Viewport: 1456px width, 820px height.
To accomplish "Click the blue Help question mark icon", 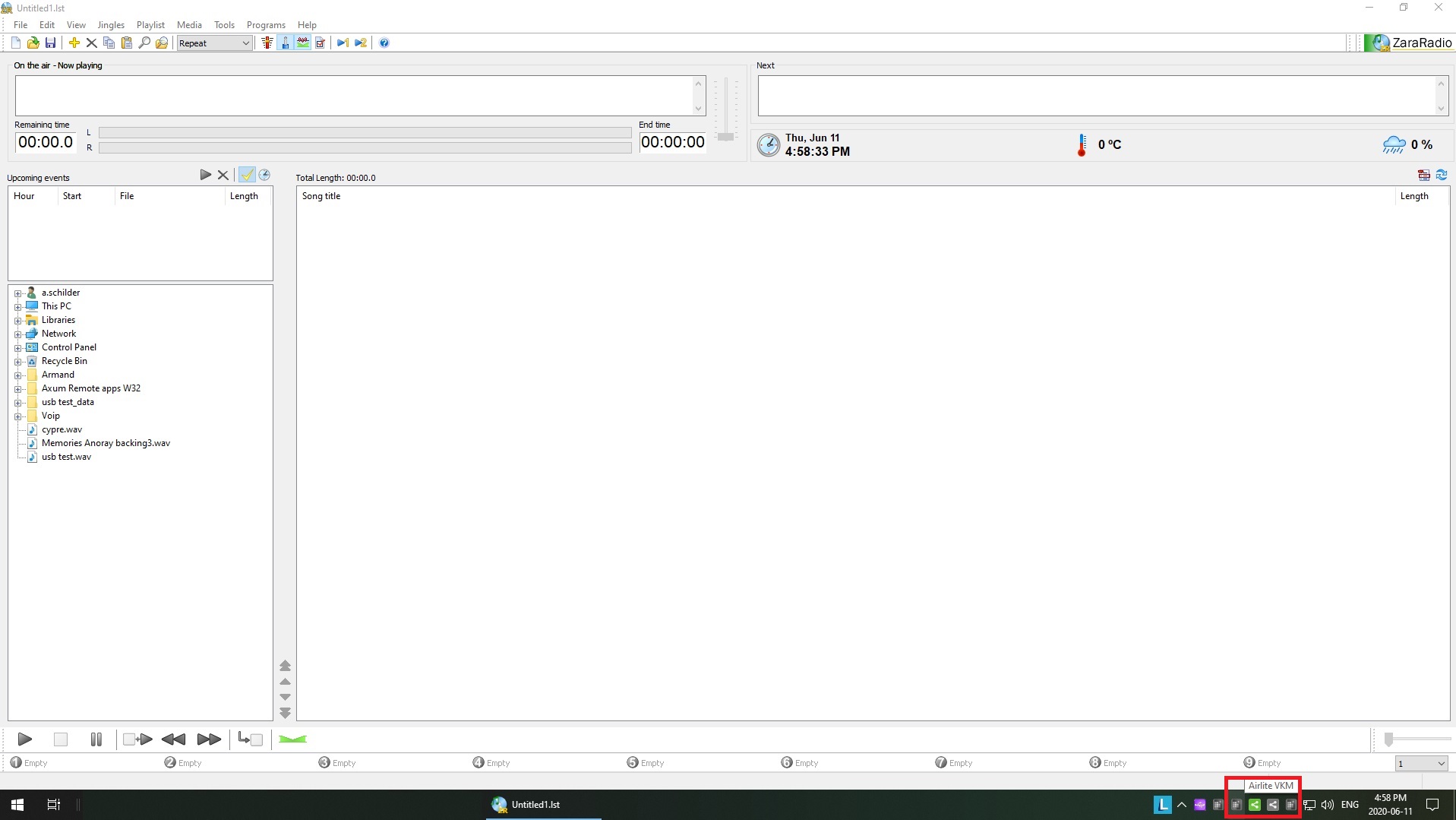I will [x=384, y=43].
